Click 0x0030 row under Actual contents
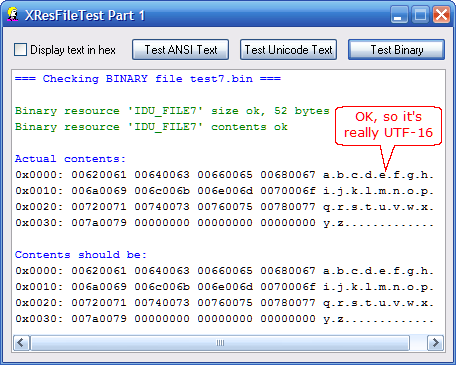 click(x=224, y=223)
